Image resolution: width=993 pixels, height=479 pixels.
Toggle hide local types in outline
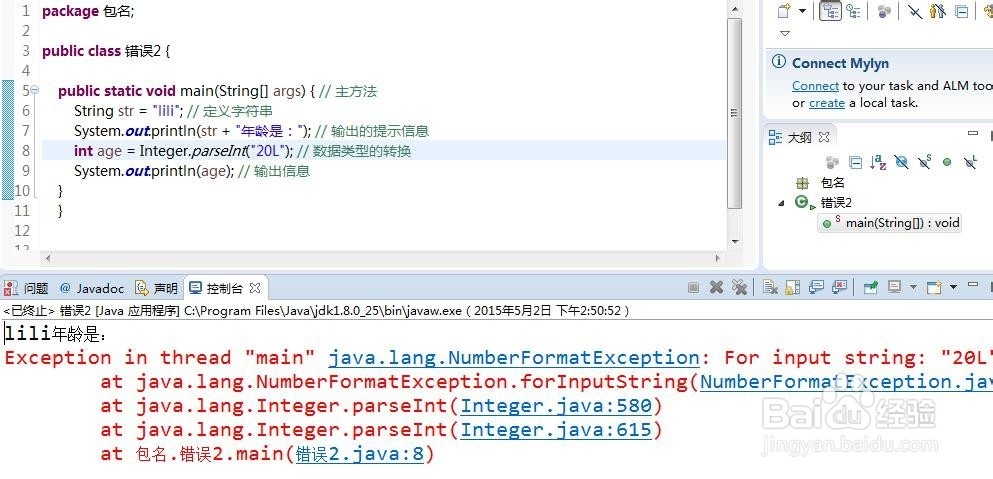tap(970, 163)
